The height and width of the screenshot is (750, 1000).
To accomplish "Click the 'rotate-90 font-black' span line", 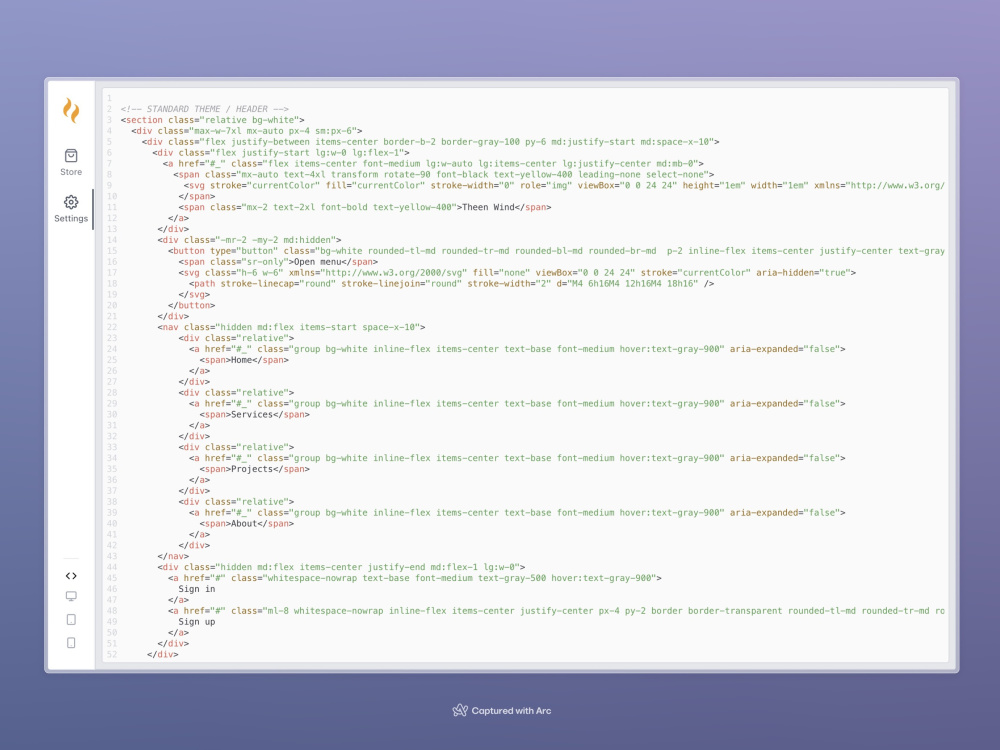I will pyautogui.click(x=443, y=174).
